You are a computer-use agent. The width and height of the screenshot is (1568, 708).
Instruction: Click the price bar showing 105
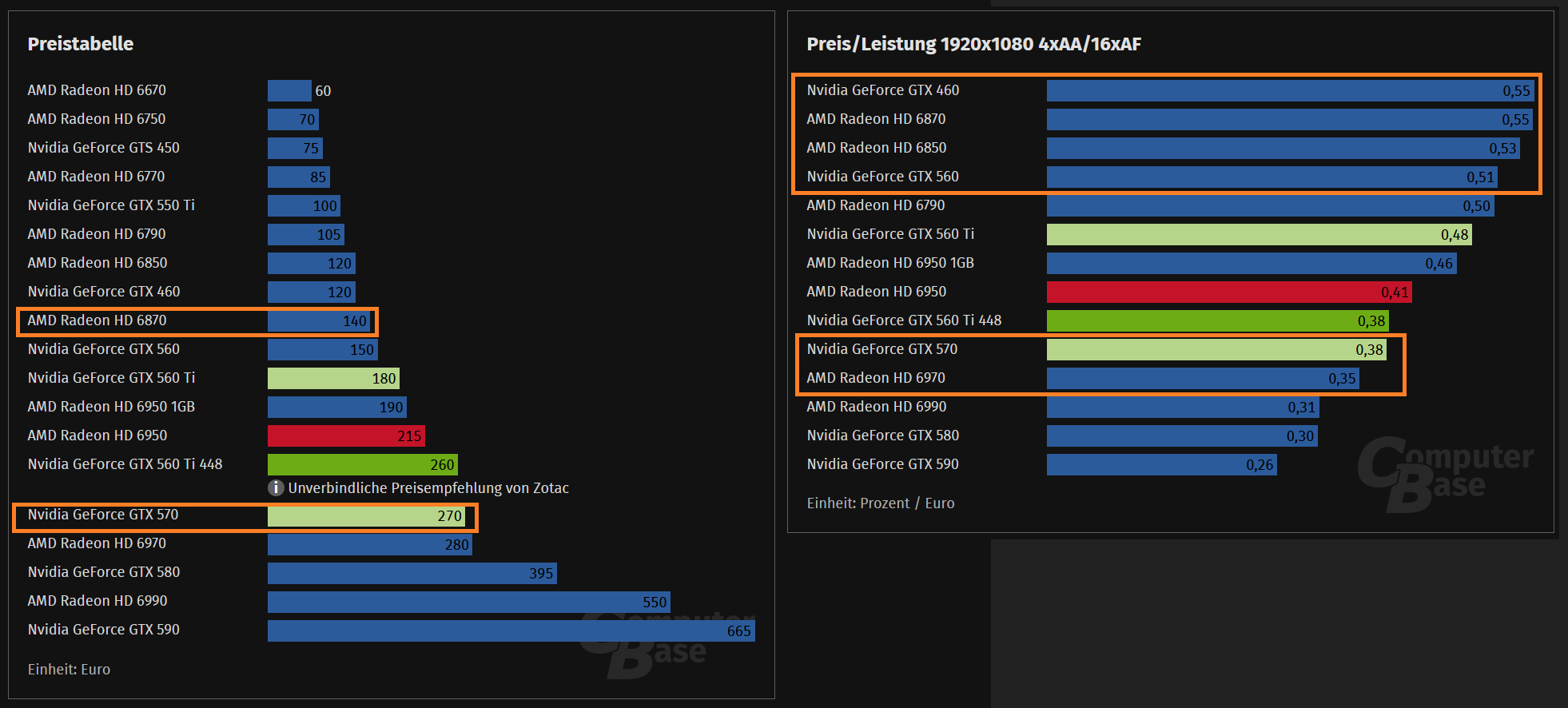(306, 234)
